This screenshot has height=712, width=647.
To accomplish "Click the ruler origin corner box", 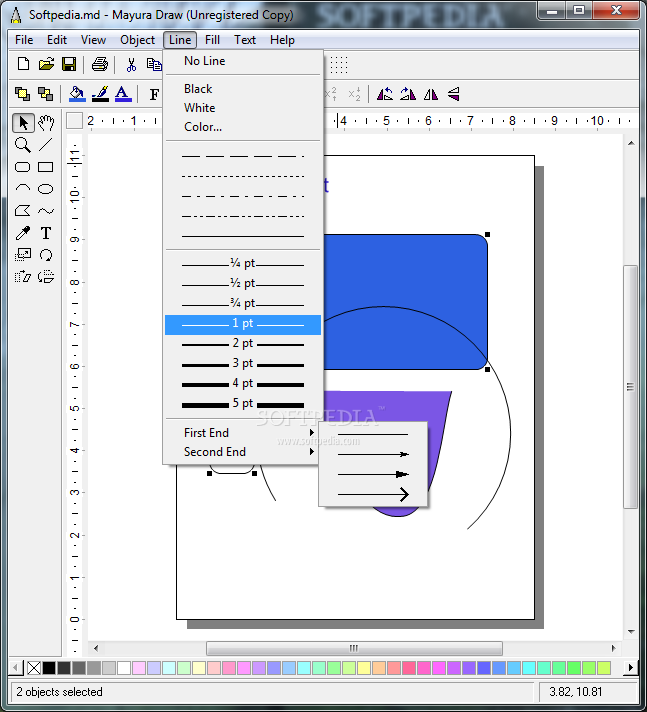I will (x=74, y=121).
